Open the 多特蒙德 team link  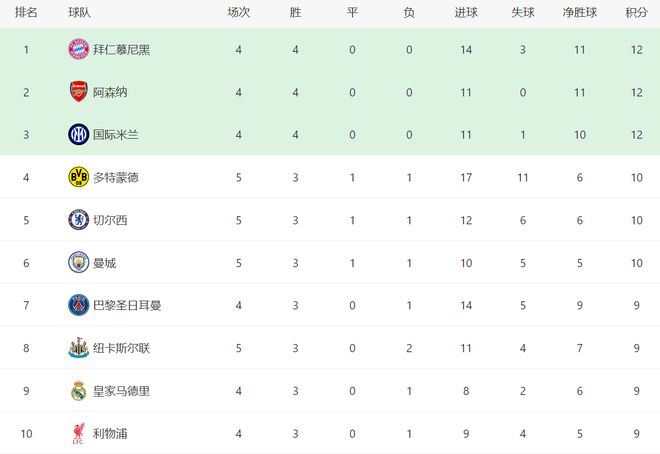click(x=116, y=177)
